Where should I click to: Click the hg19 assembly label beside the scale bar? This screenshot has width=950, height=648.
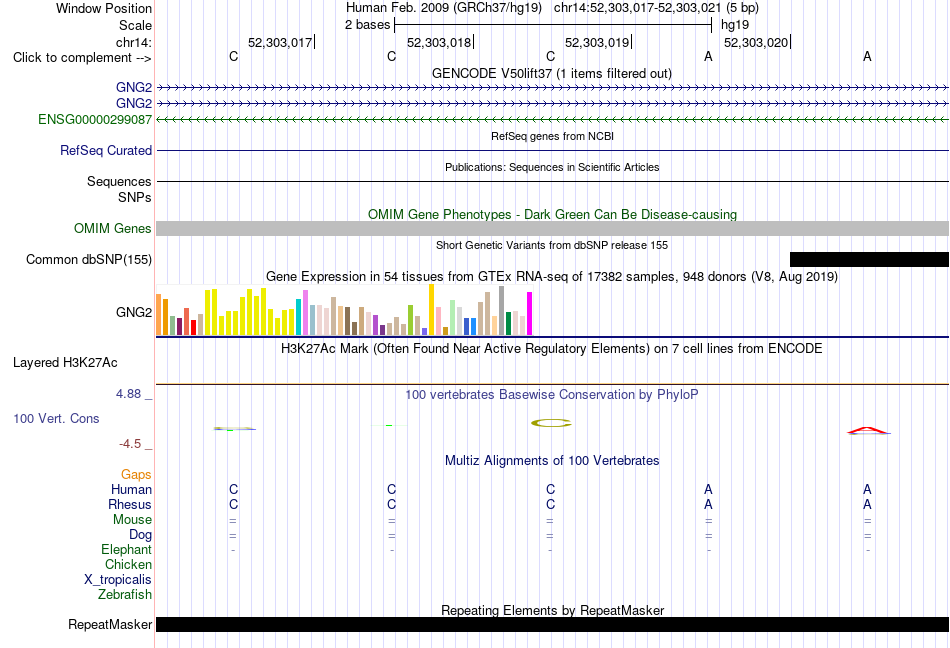(x=735, y=25)
